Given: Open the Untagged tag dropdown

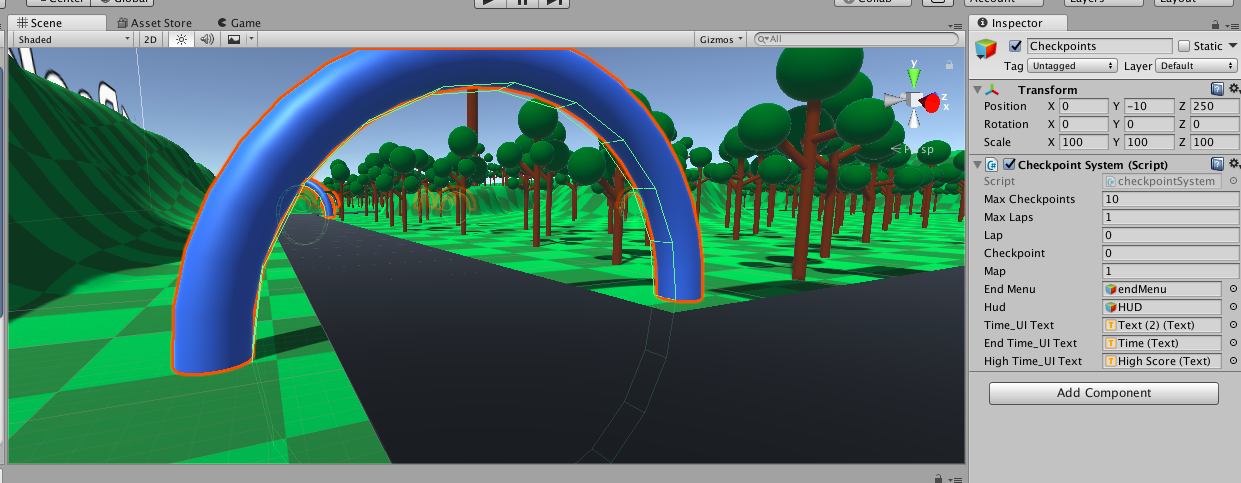Looking at the screenshot, I should coord(1072,65).
